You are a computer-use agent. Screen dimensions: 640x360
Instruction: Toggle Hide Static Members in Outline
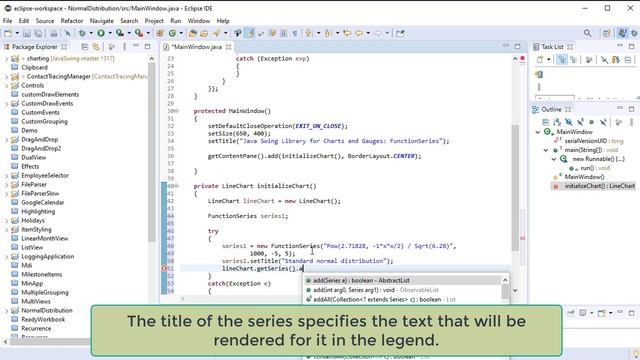point(580,122)
